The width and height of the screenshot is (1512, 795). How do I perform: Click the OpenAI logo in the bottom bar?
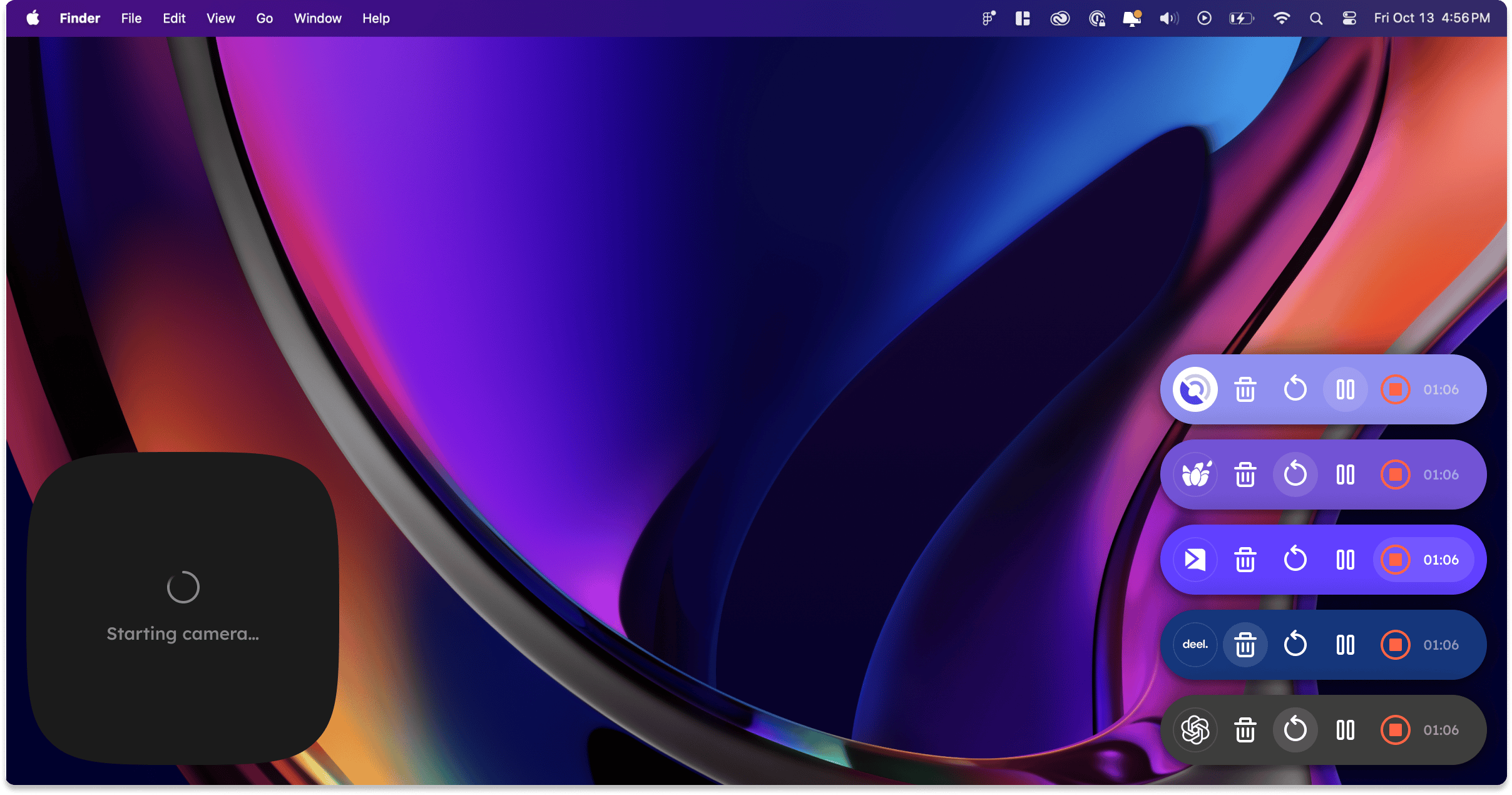click(1195, 730)
